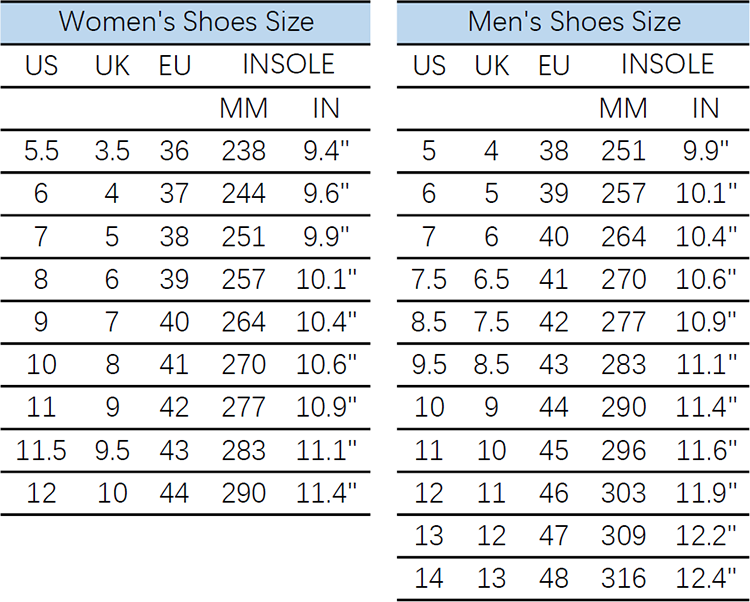
Task: Select men's insole 12.2" inches cell
Action: [x=706, y=536]
